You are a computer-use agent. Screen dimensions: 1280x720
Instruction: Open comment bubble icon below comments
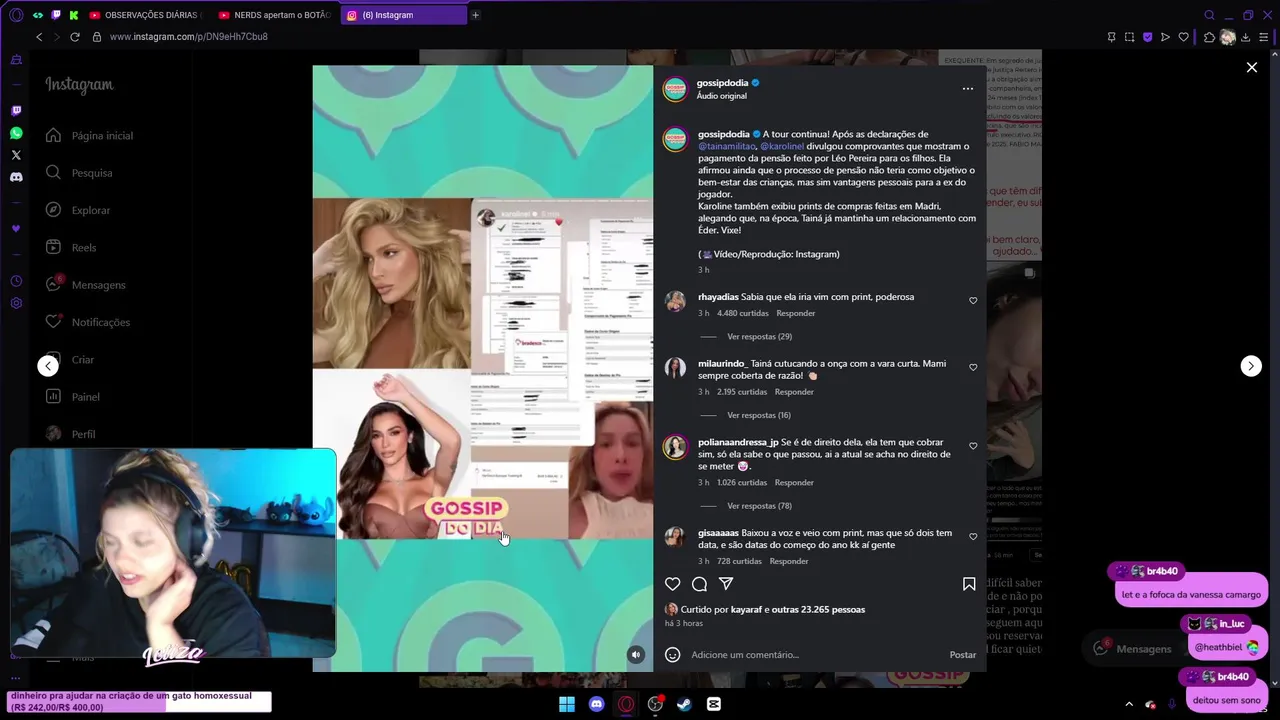pos(699,584)
